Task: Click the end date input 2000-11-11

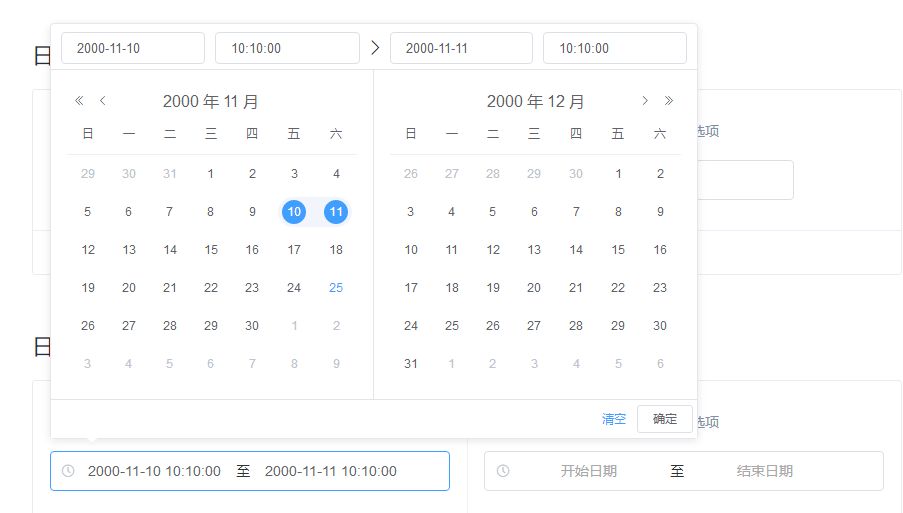Action: tap(461, 48)
